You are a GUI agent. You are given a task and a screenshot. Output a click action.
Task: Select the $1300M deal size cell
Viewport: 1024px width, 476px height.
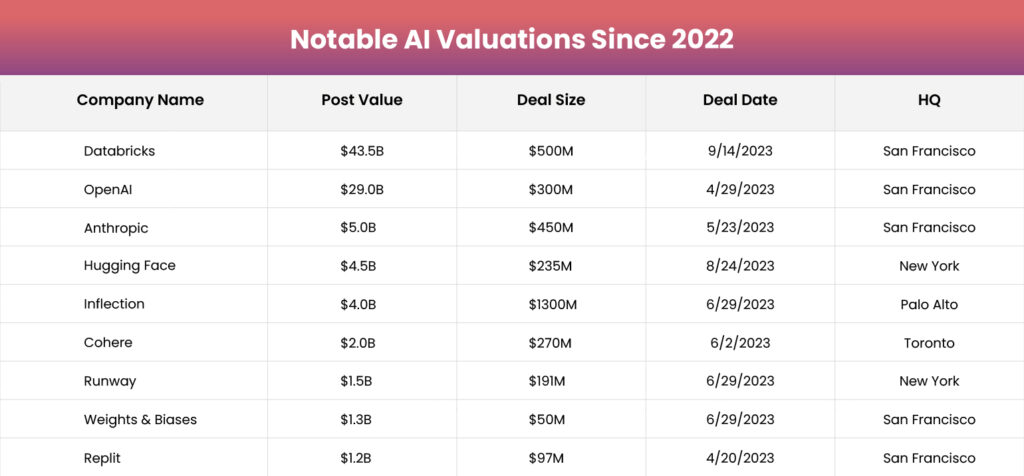(x=551, y=304)
